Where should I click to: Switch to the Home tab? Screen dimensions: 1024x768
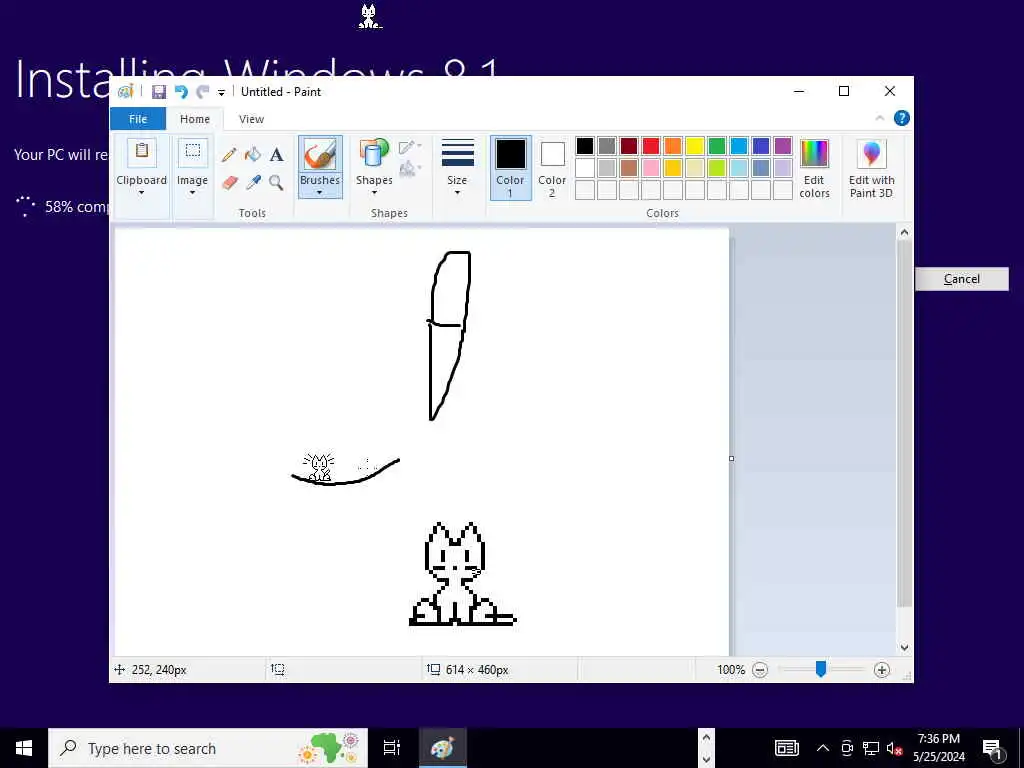point(195,119)
